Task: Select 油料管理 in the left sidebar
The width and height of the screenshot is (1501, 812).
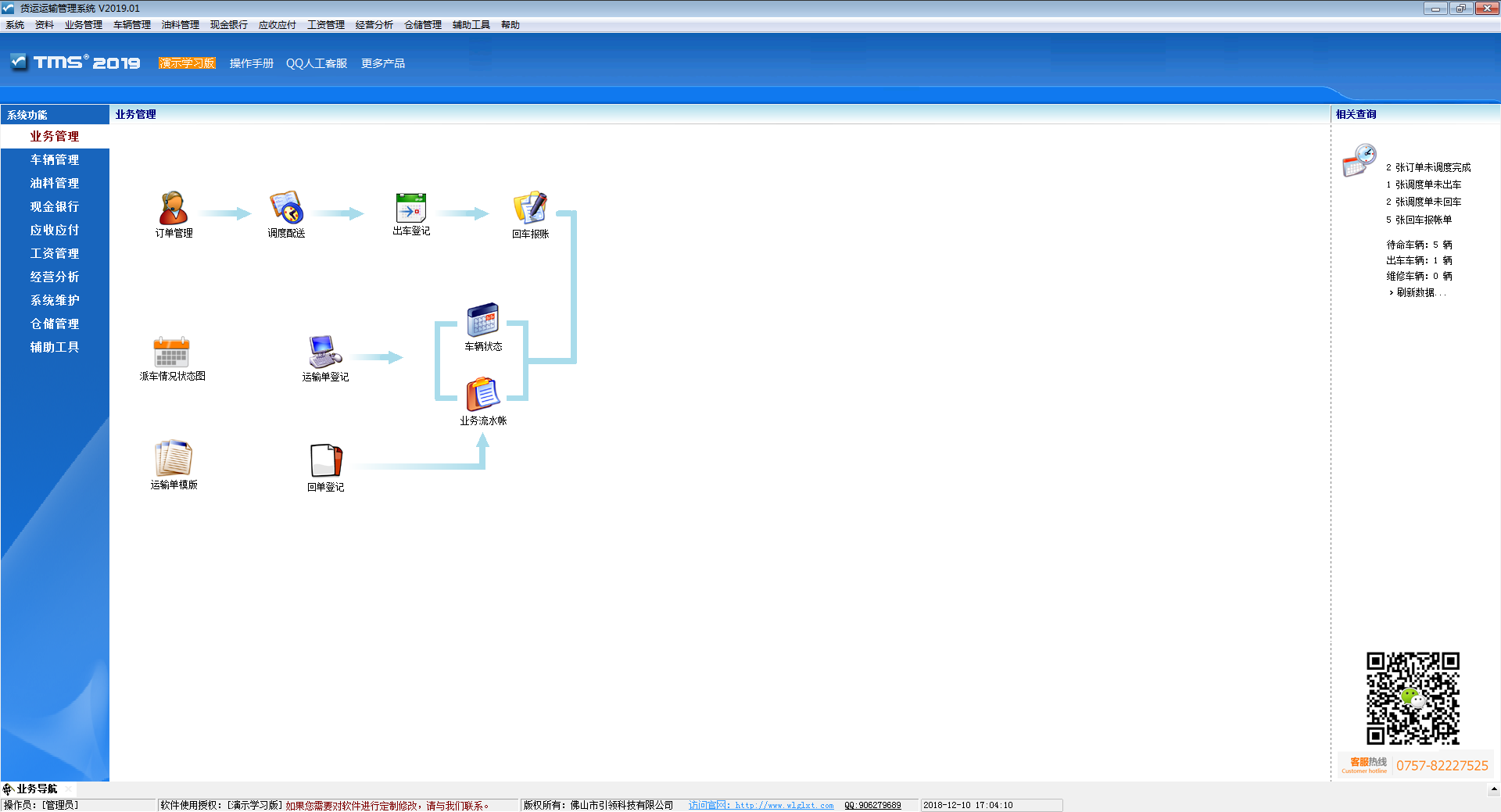Action: (55, 183)
